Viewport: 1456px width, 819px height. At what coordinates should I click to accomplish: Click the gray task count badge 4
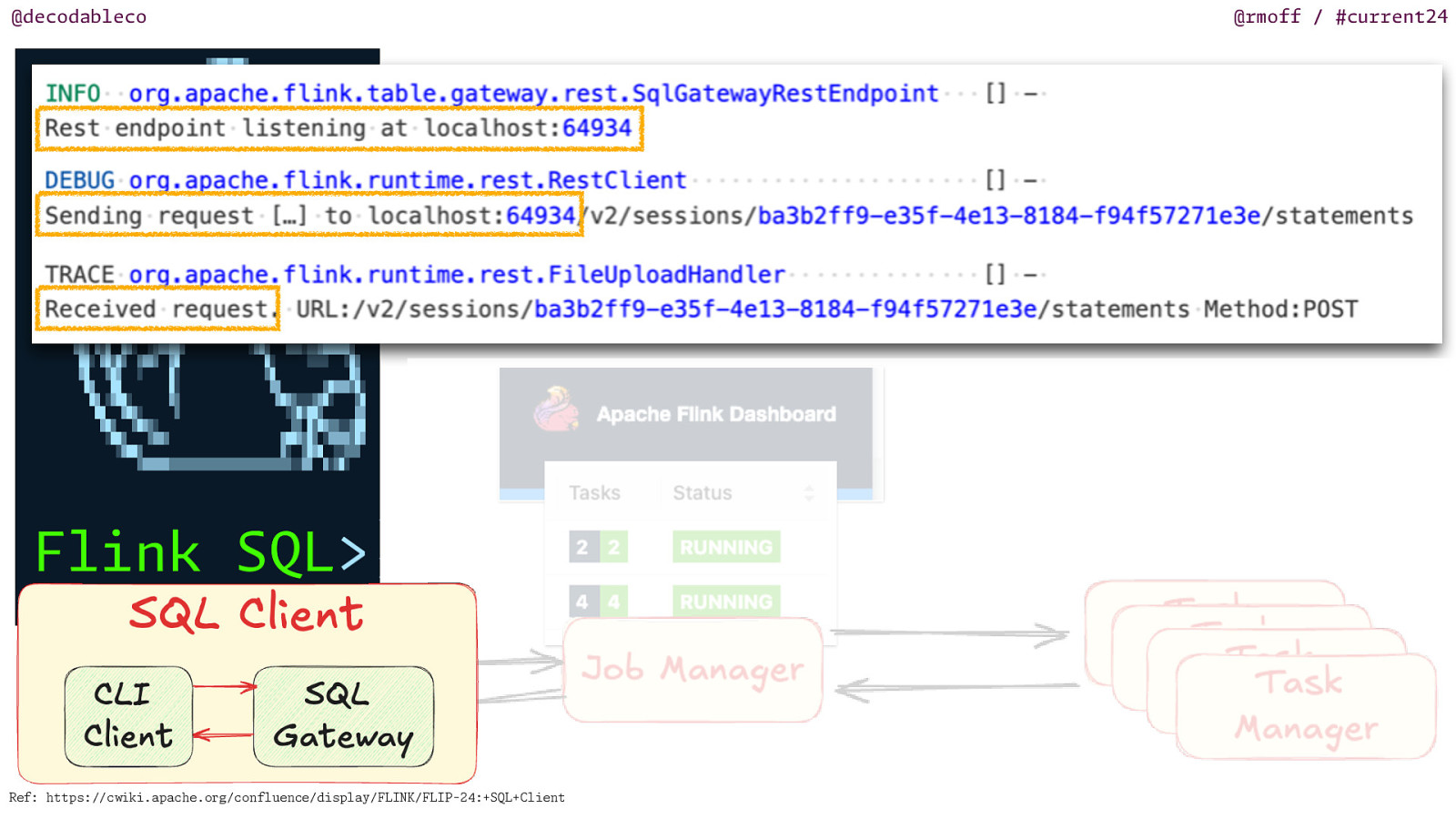tap(582, 602)
